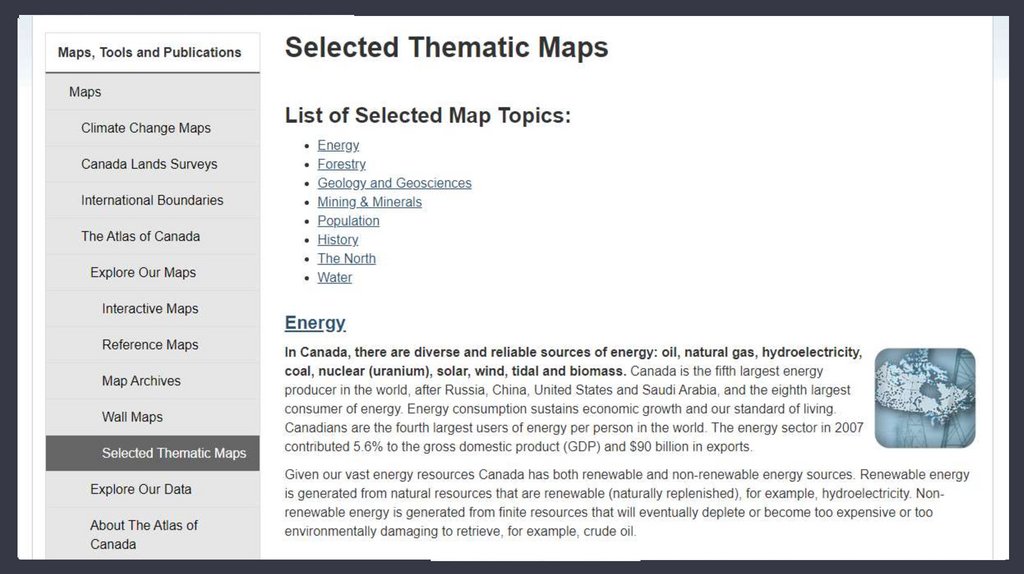Screen dimensions: 1024x574
Task: Go to International Boundaries sidebar item
Action: click(152, 200)
